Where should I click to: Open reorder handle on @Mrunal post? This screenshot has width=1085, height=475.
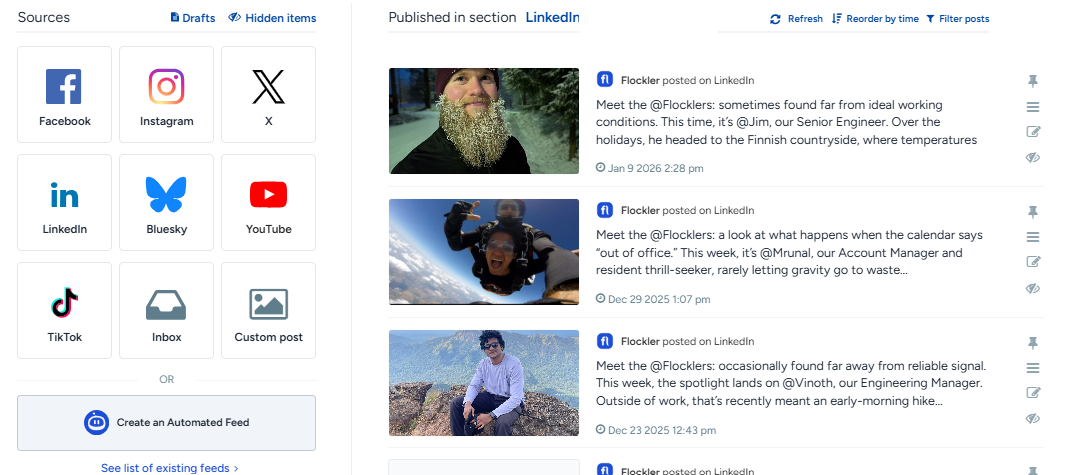(1032, 237)
